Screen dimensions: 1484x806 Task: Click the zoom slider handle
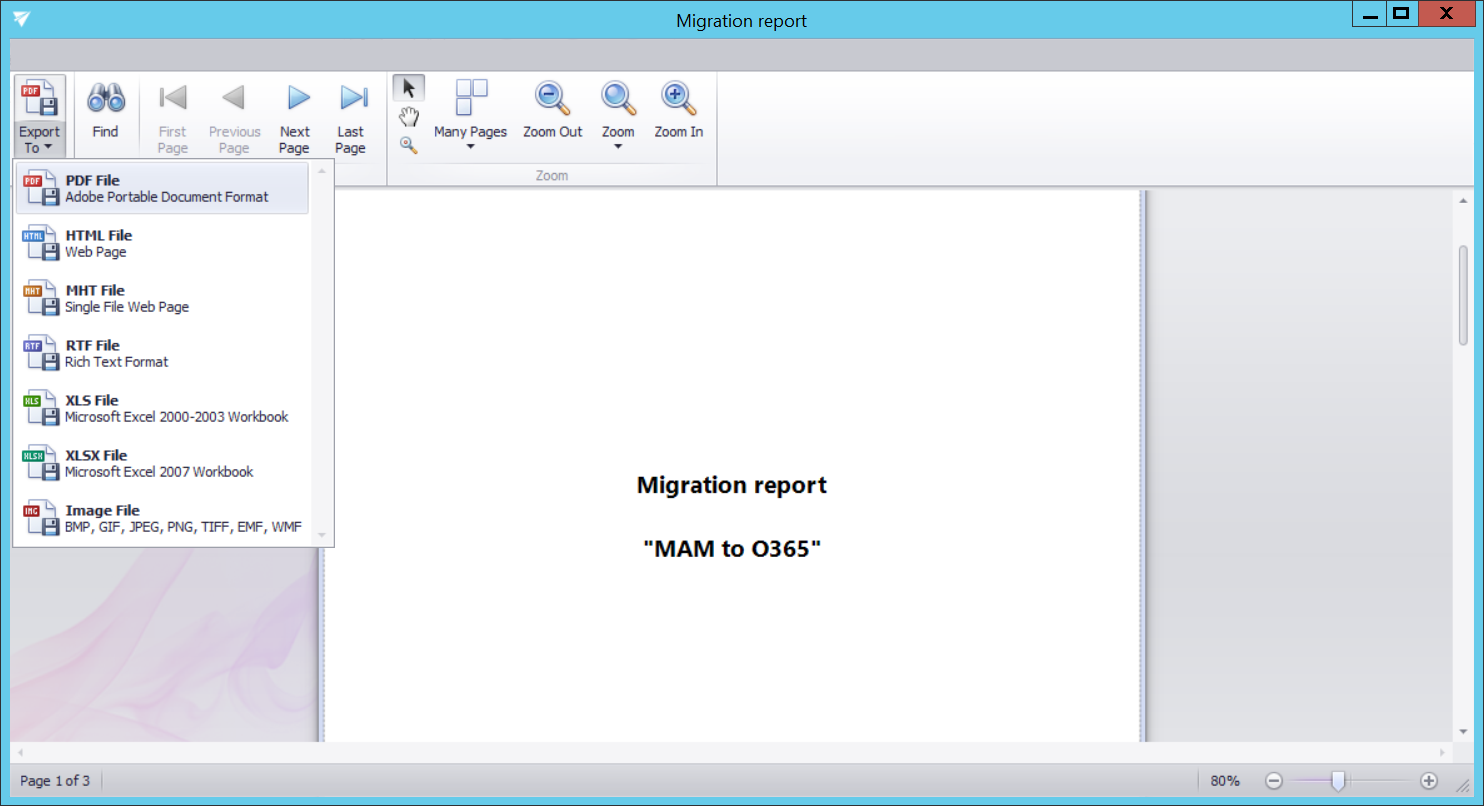point(1338,781)
